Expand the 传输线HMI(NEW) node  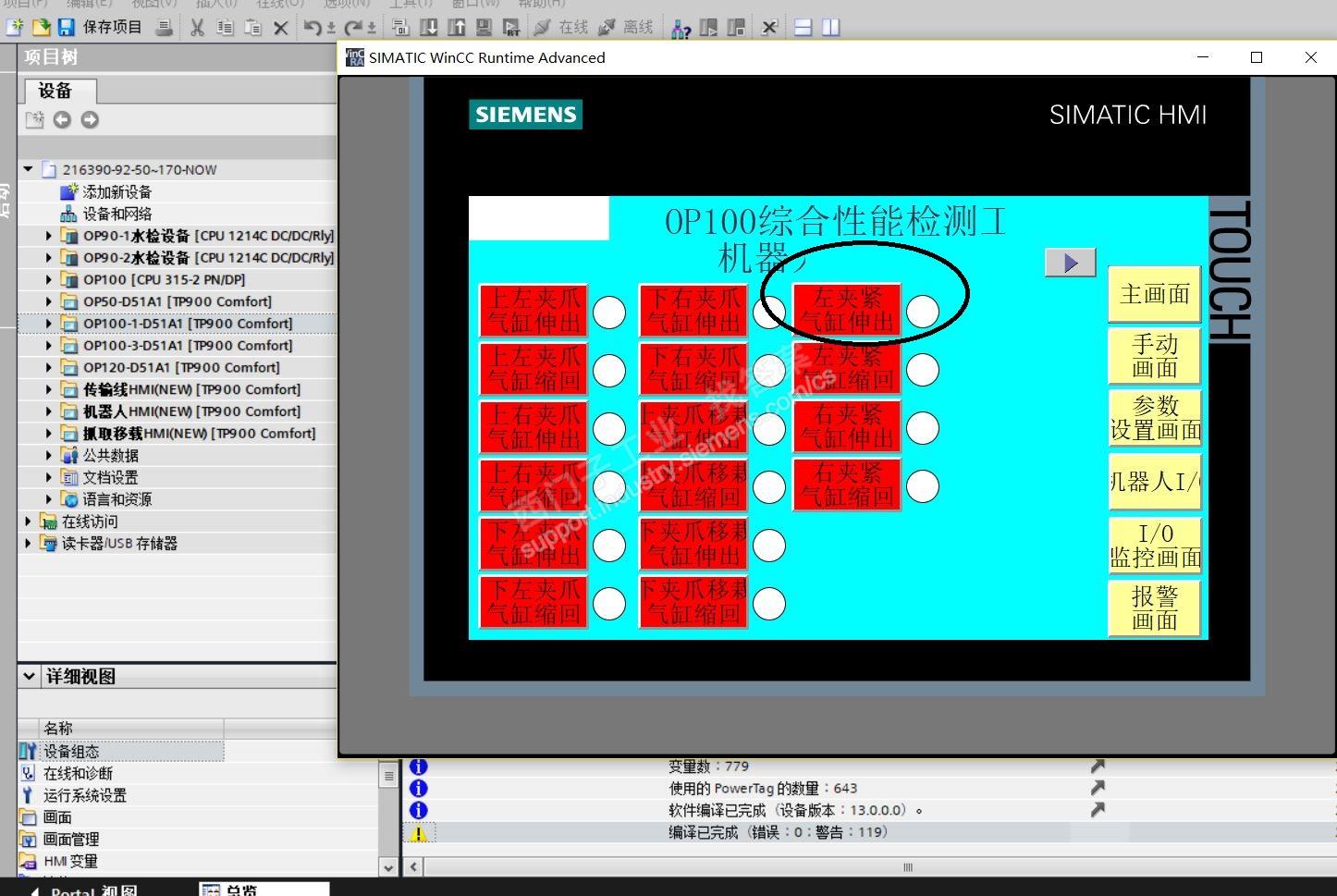tap(49, 389)
